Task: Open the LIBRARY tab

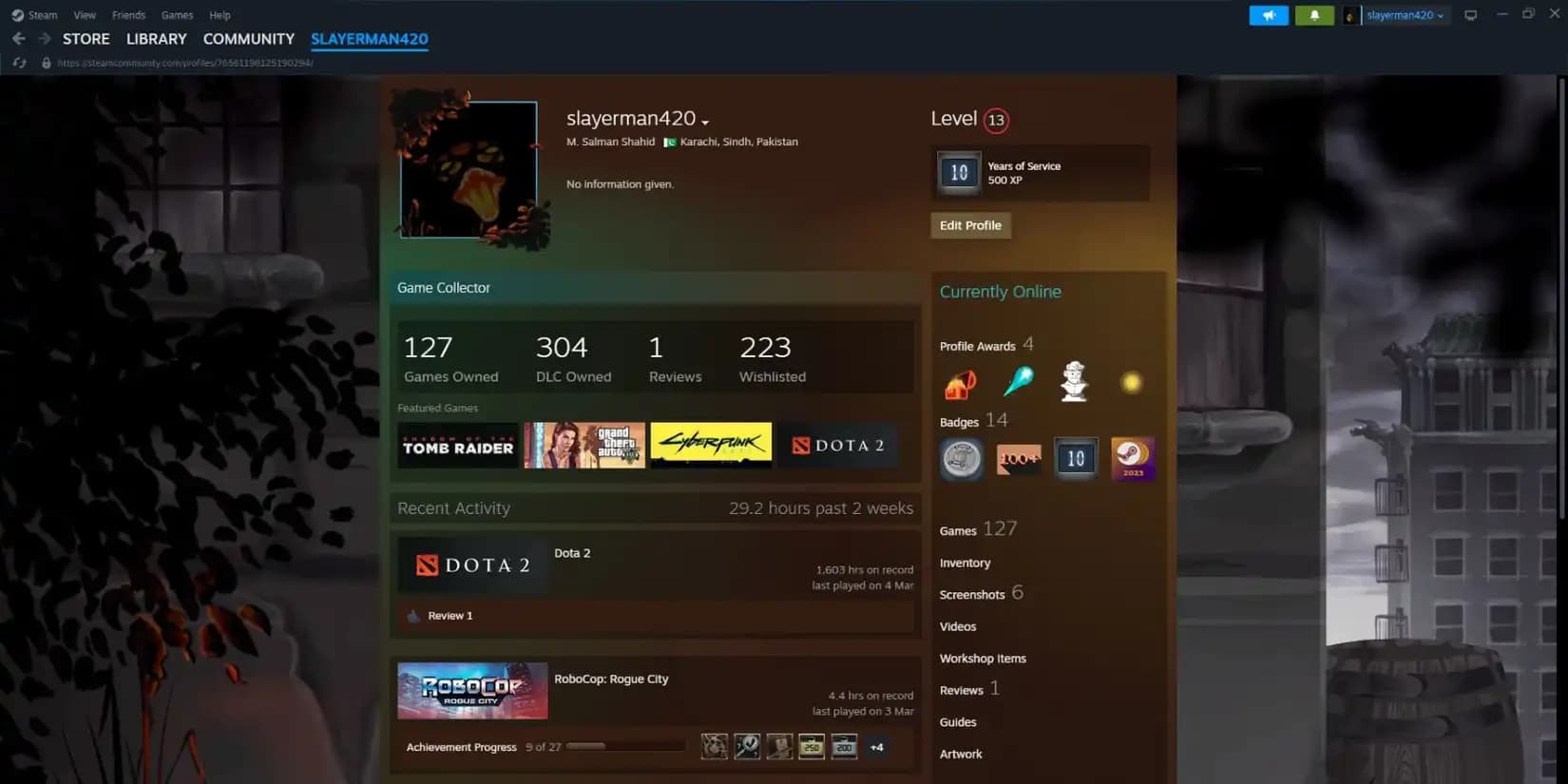Action: tap(156, 39)
